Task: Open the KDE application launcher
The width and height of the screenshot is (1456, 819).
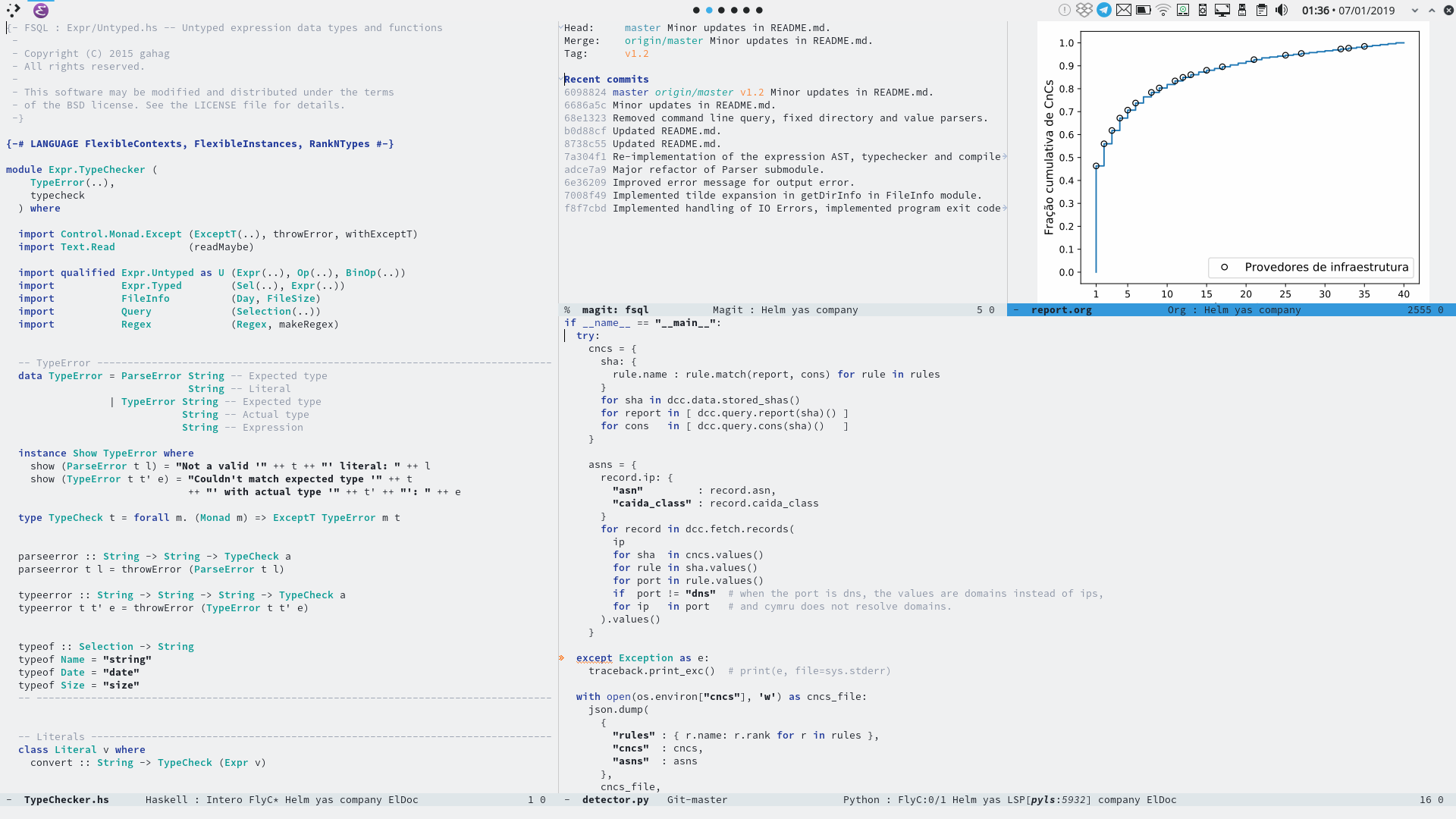Action: tap(14, 11)
